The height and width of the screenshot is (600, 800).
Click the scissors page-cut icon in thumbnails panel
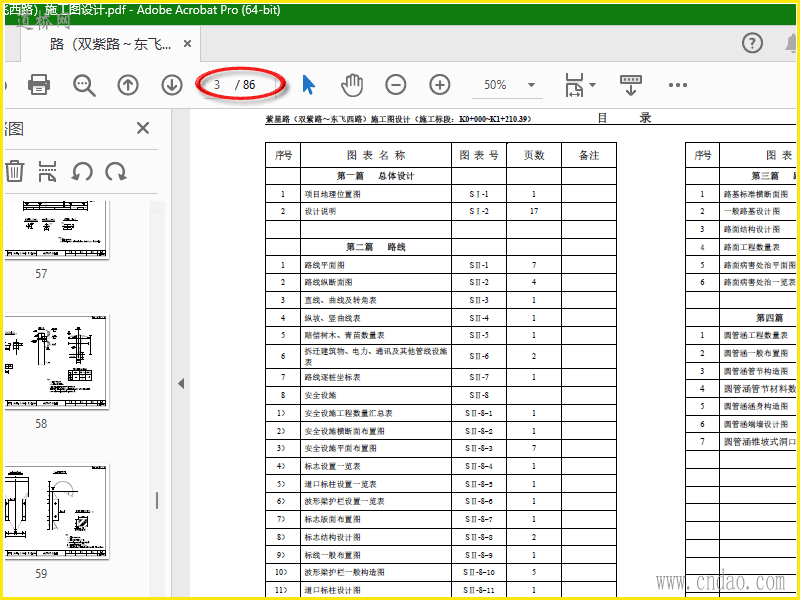tap(47, 171)
